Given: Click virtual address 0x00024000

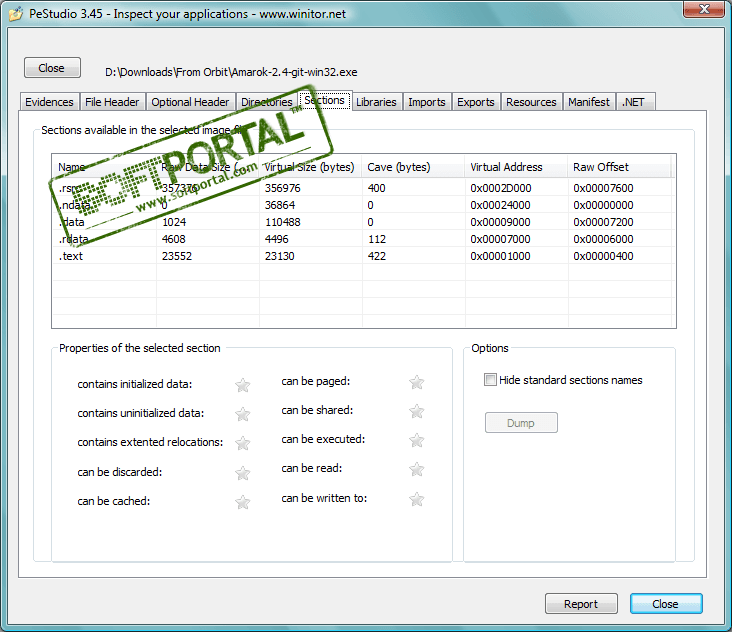Looking at the screenshot, I should tap(500, 205).
